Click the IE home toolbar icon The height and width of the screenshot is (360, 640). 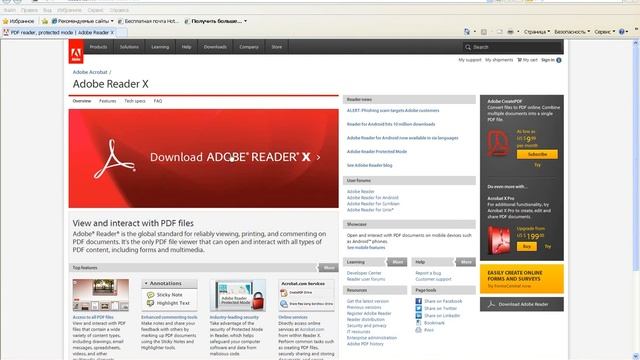(x=467, y=32)
